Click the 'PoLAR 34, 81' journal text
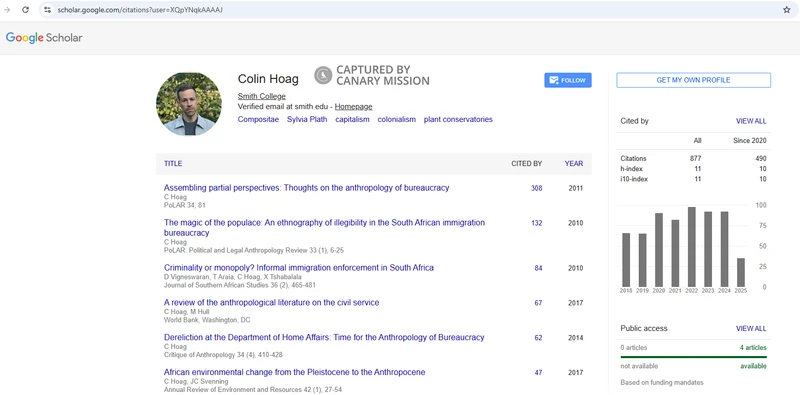Screen dimensions: 800x395 point(185,205)
